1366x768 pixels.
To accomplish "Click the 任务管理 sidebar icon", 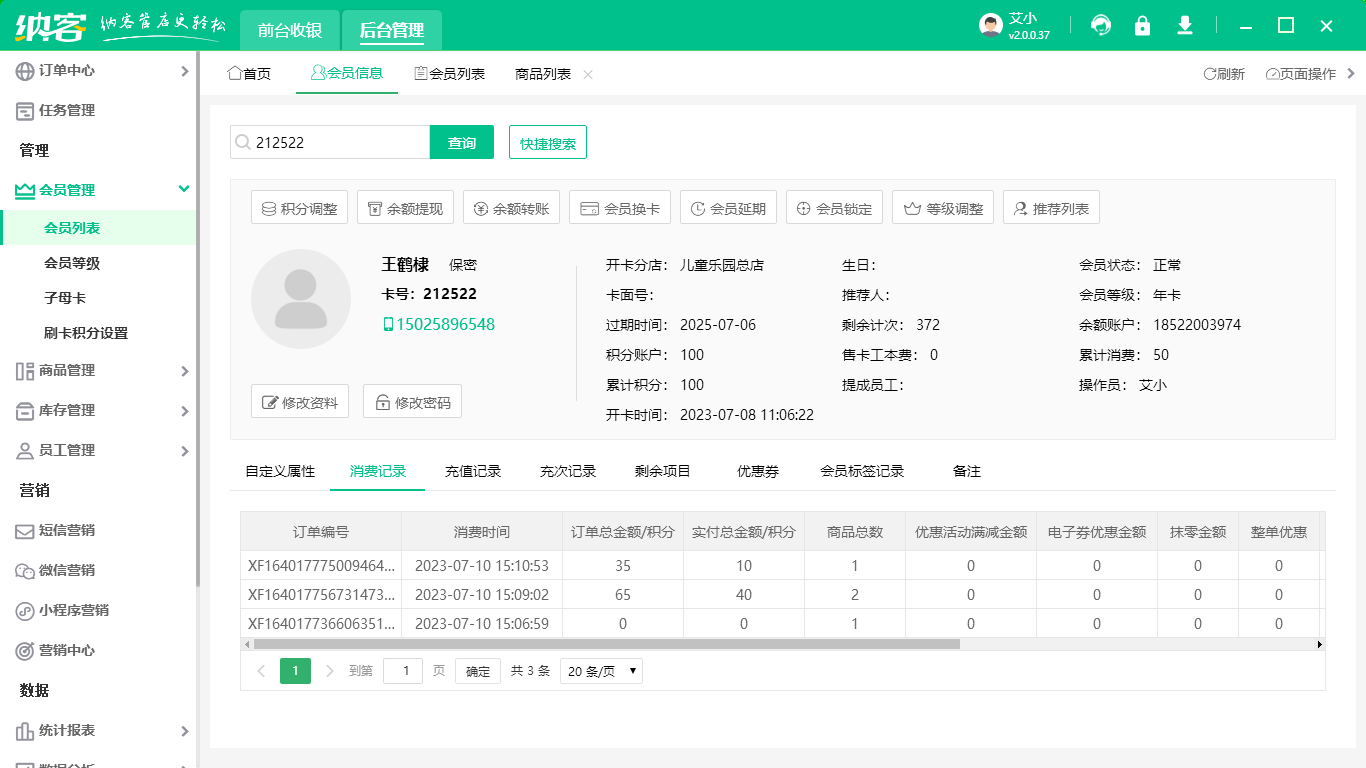I will pos(25,111).
